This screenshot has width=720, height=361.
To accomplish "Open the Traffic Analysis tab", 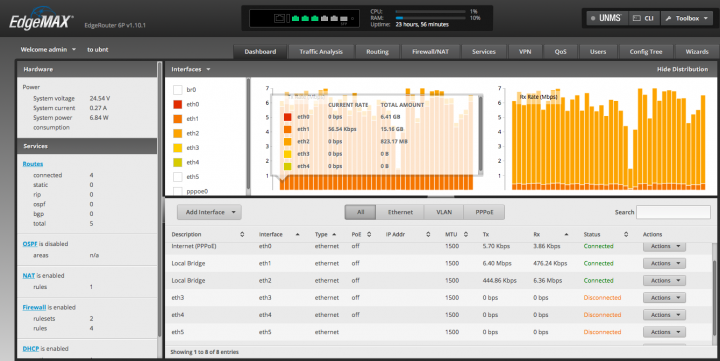I will tap(321, 52).
